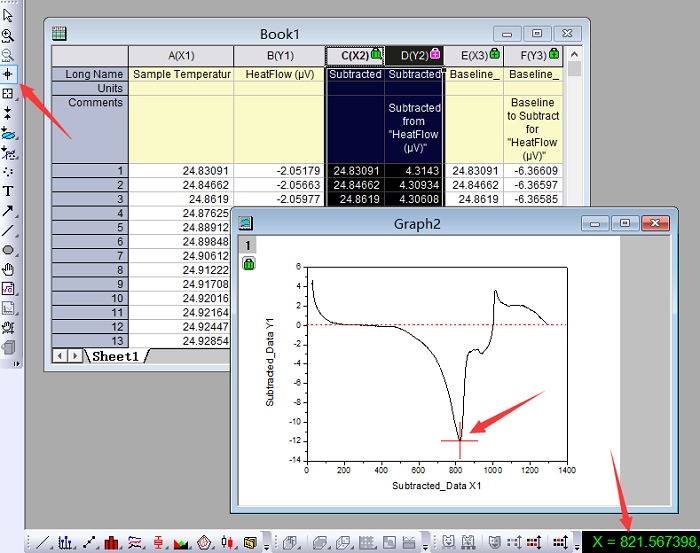Viewport: 700px width, 553px height.
Task: Expand the tools toolbar options arrow
Action: [17, 364]
